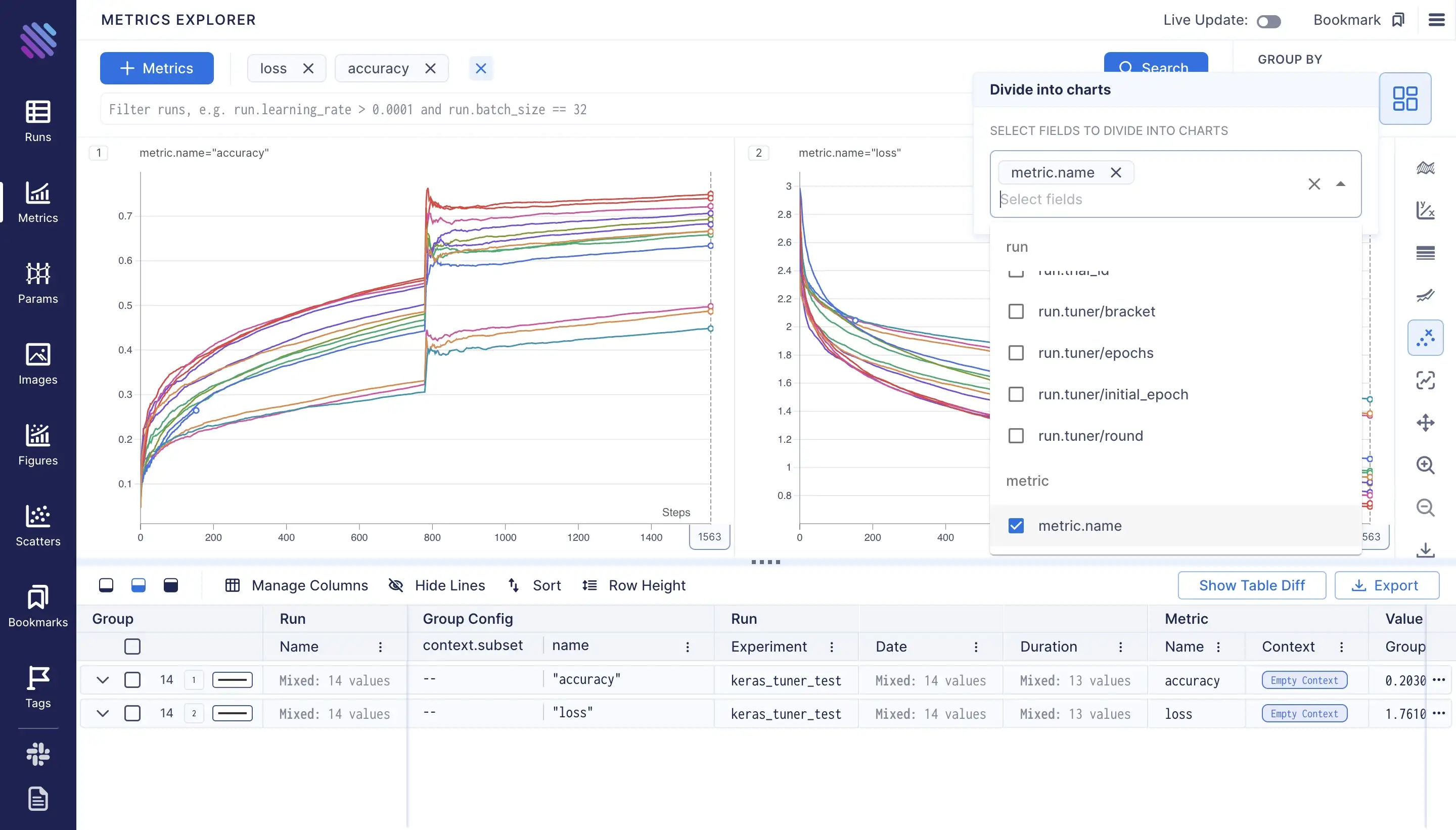
Task: Open the Runs page in sidebar
Action: pos(37,121)
